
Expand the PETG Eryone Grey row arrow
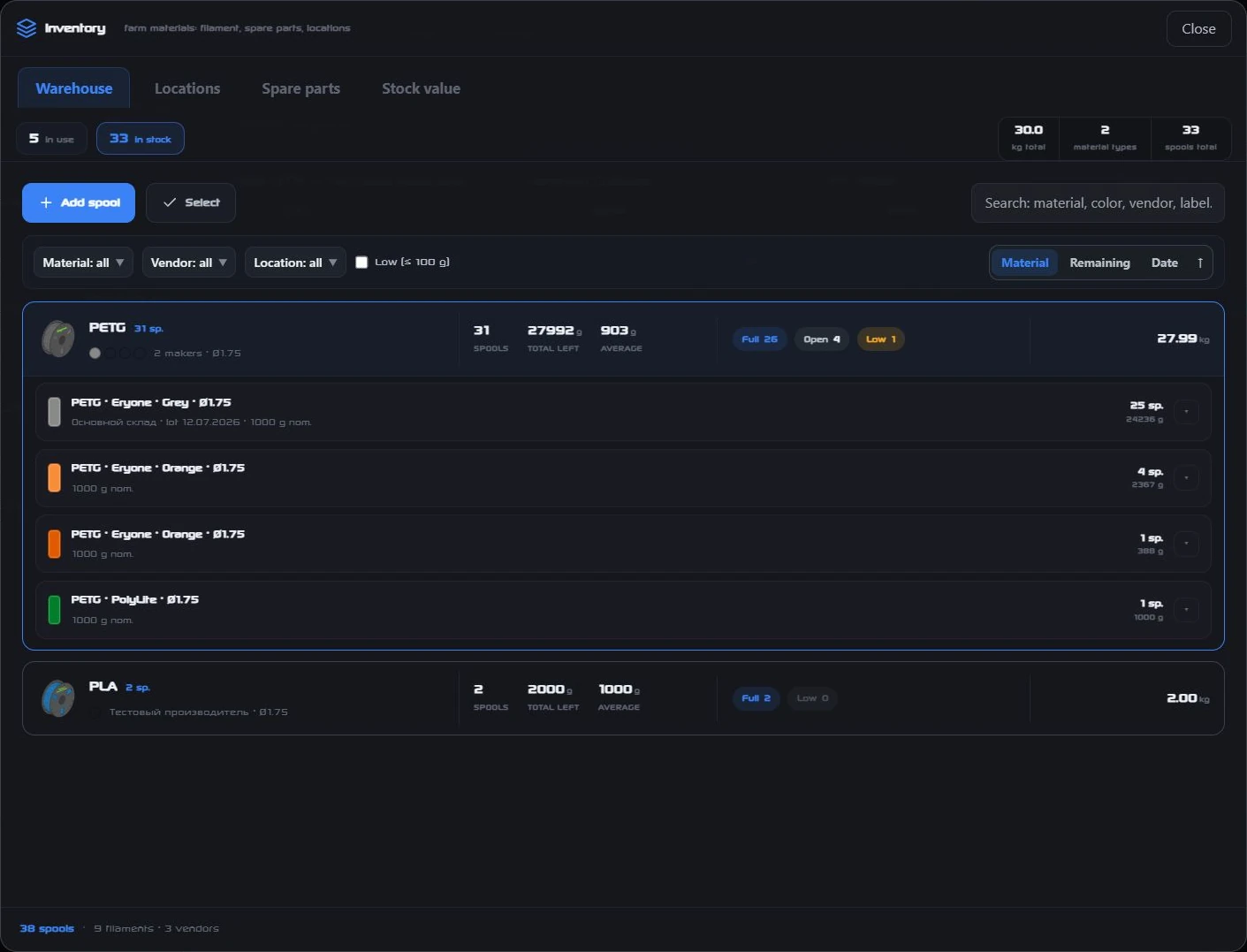[x=1186, y=412]
